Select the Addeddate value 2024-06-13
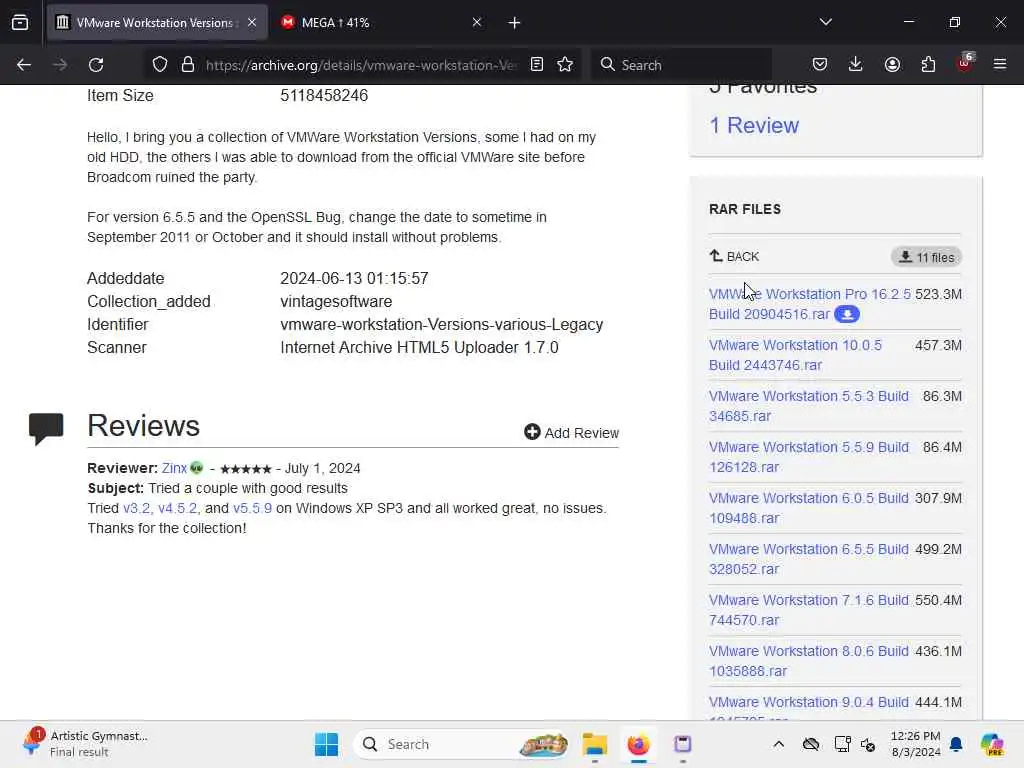 354,278
